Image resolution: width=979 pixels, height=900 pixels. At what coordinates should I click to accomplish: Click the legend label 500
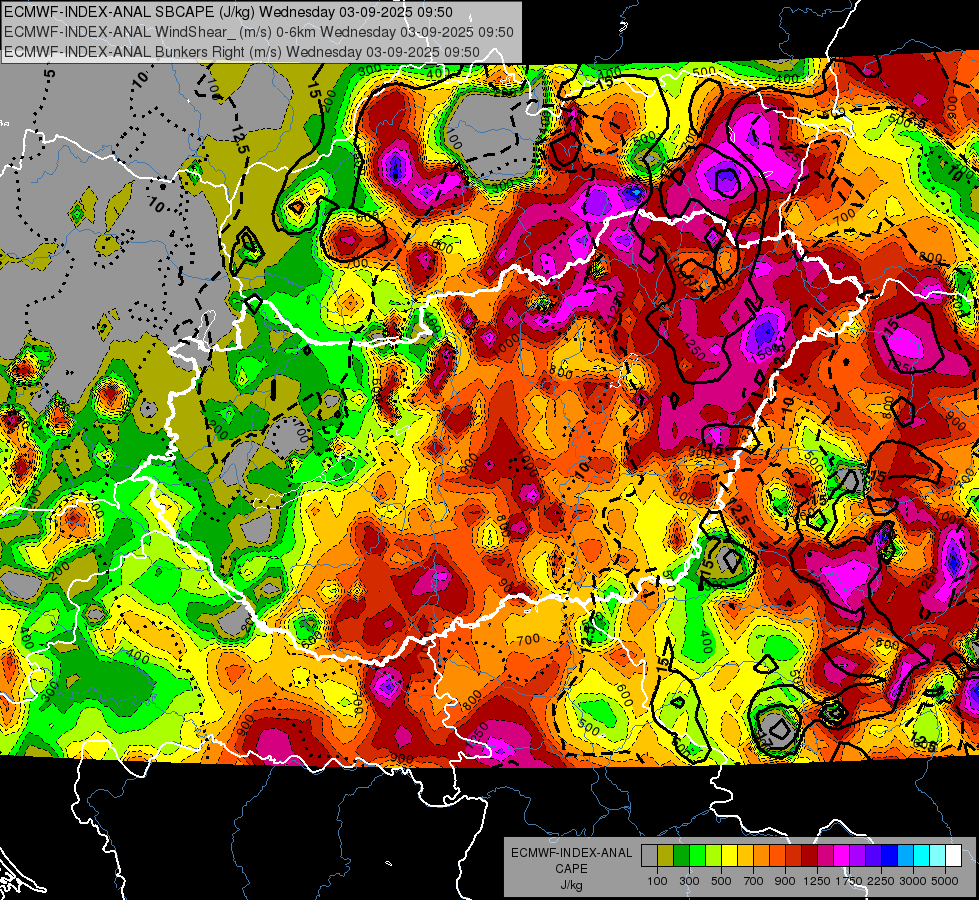tap(721, 882)
